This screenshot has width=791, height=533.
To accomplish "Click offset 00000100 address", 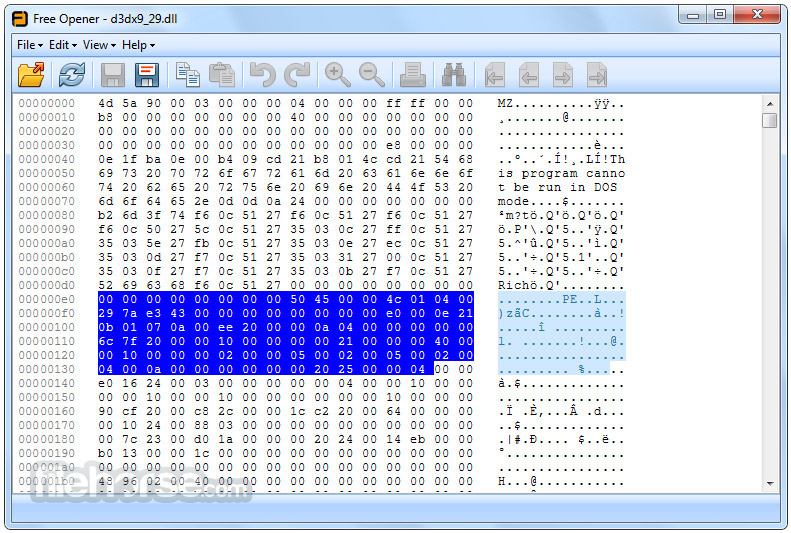I will tap(47, 327).
